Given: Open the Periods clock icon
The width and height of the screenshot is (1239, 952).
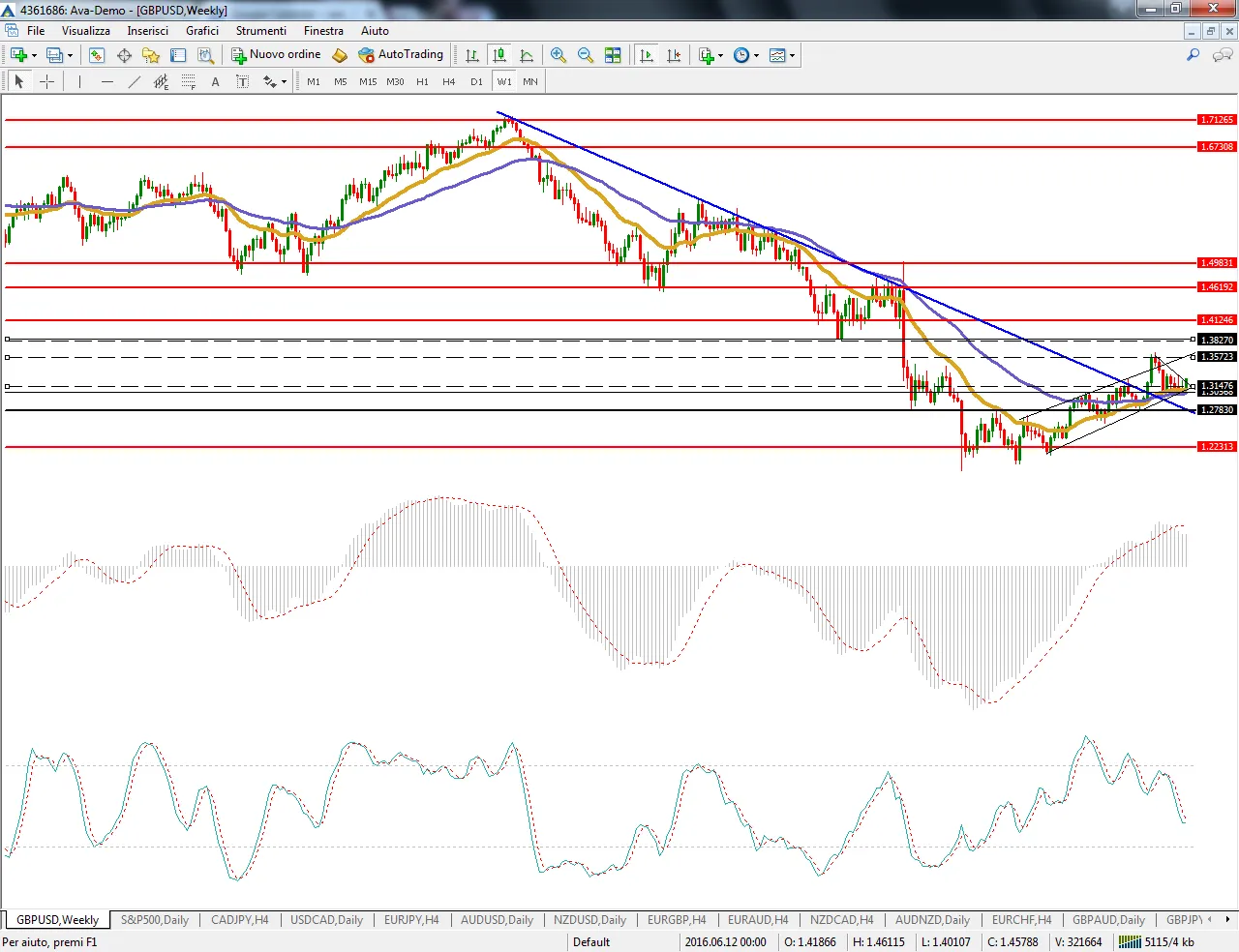Looking at the screenshot, I should click(740, 55).
